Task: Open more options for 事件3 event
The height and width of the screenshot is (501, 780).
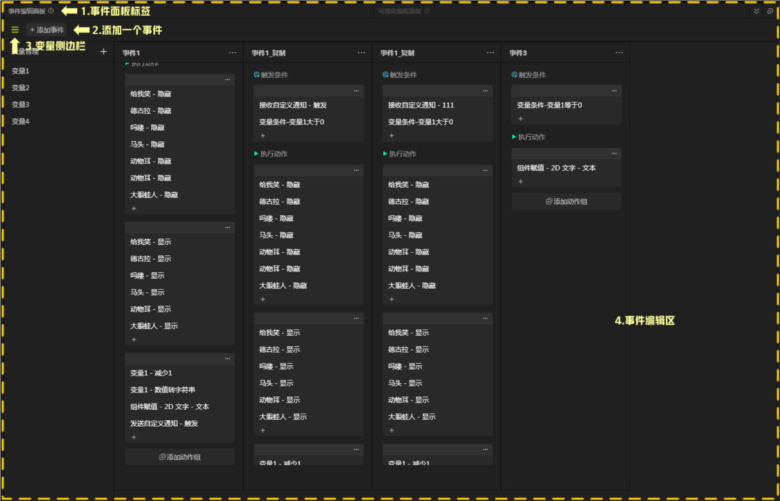Action: [x=619, y=53]
